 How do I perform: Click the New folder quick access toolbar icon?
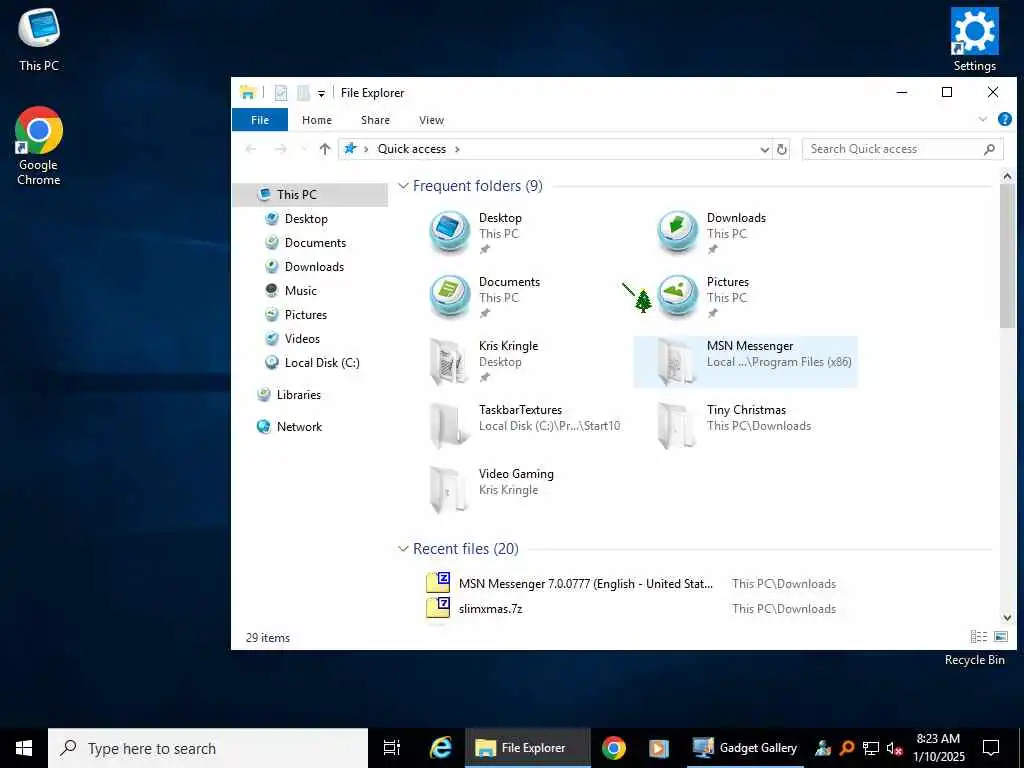pyautogui.click(x=303, y=93)
